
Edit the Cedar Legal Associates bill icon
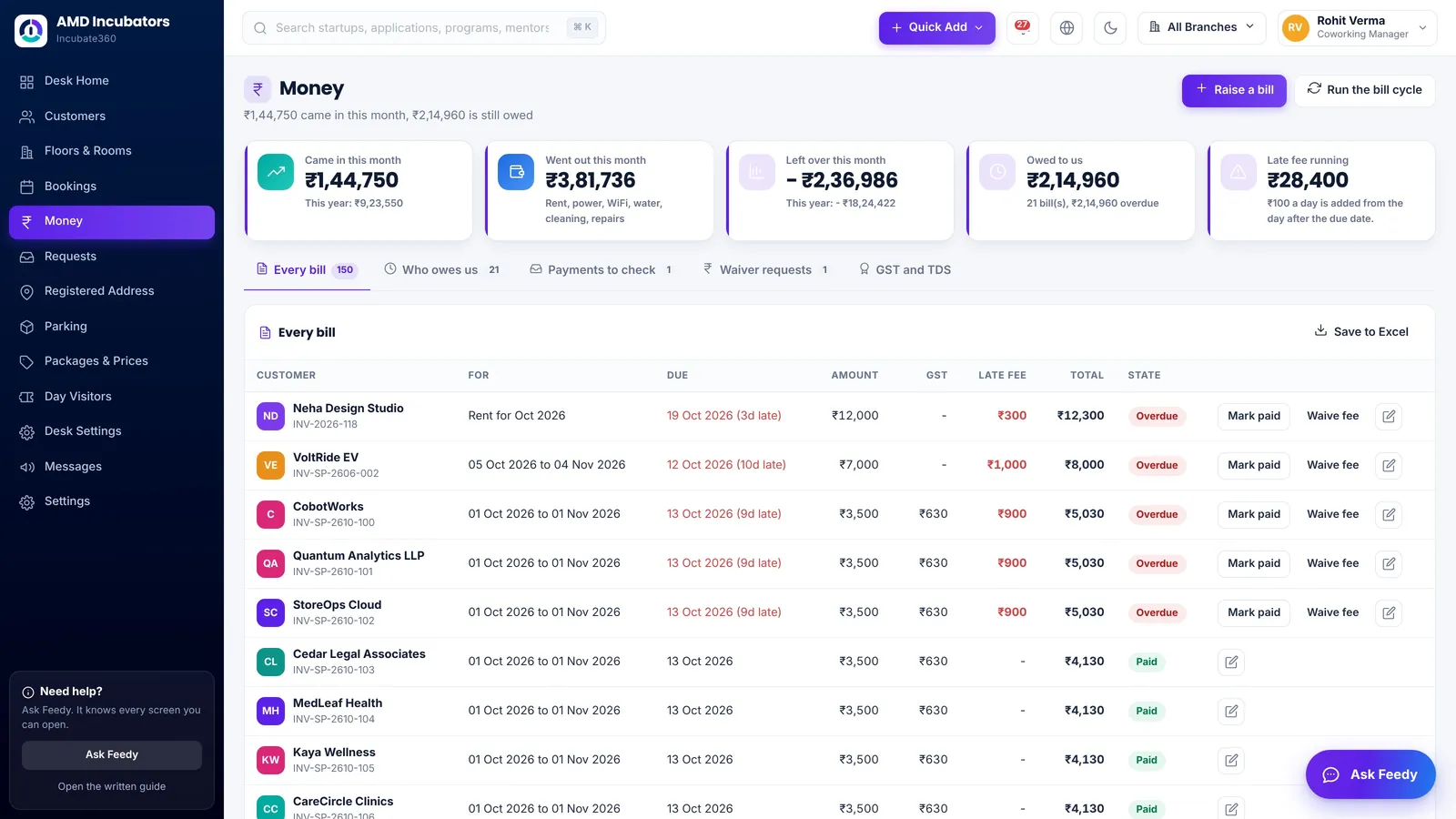(1231, 662)
